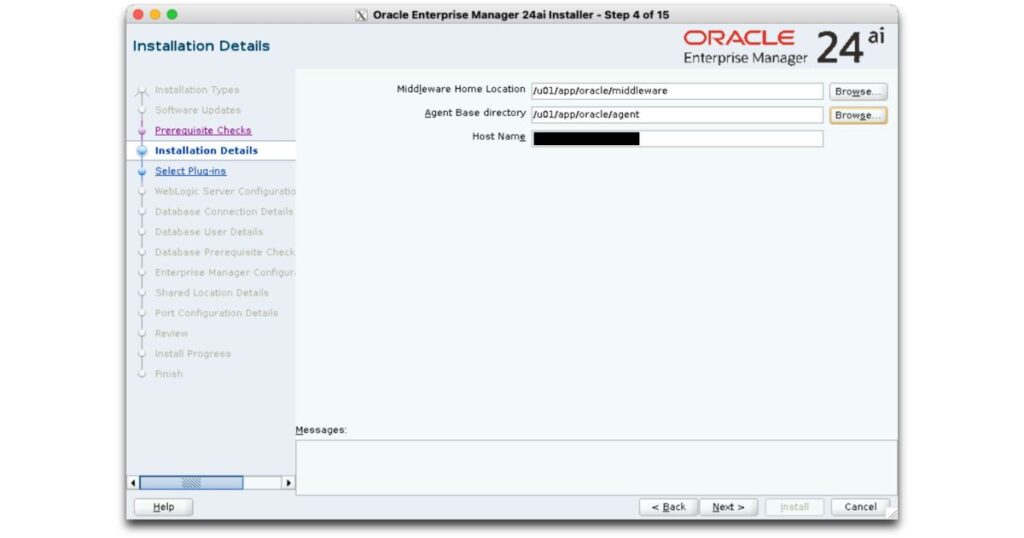Click the sidebar horizontal scrollbar thumb
This screenshot has height=538, width=1024.
click(x=191, y=483)
